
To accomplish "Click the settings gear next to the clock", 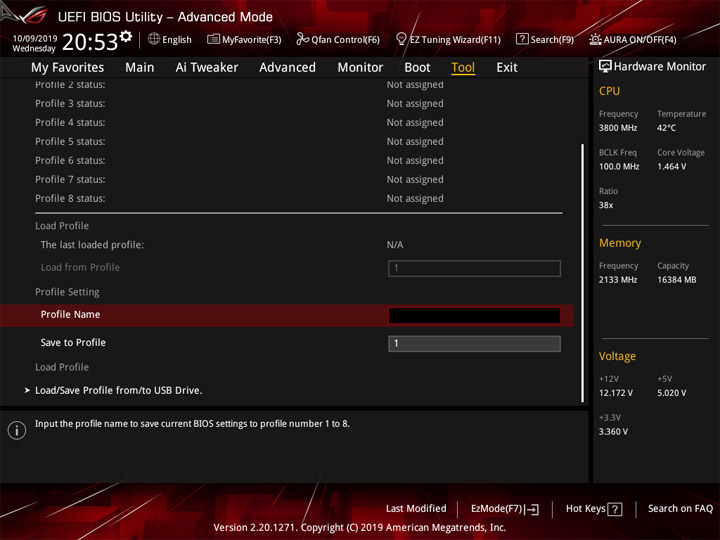I will pos(126,36).
